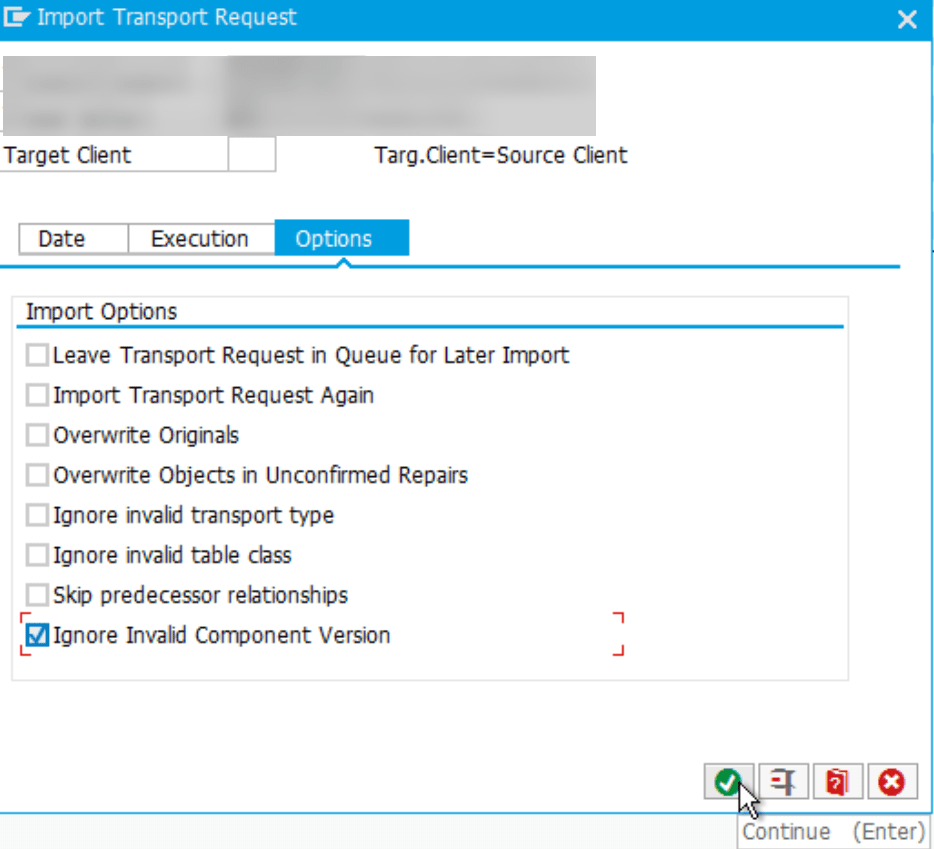Click the Targ.Client=Source Client label

[x=502, y=155]
